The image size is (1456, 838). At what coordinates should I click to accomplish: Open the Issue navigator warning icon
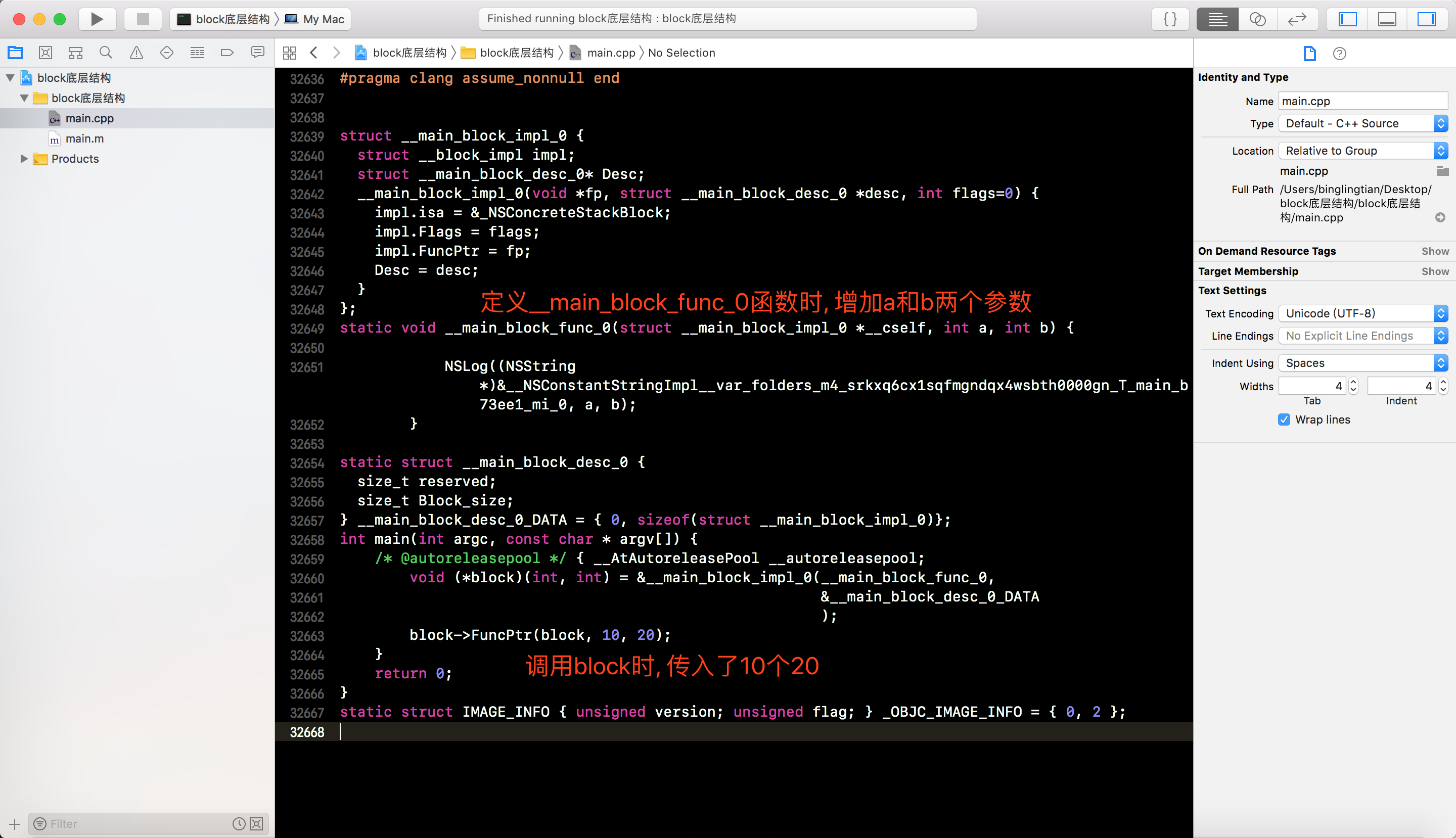(136, 53)
